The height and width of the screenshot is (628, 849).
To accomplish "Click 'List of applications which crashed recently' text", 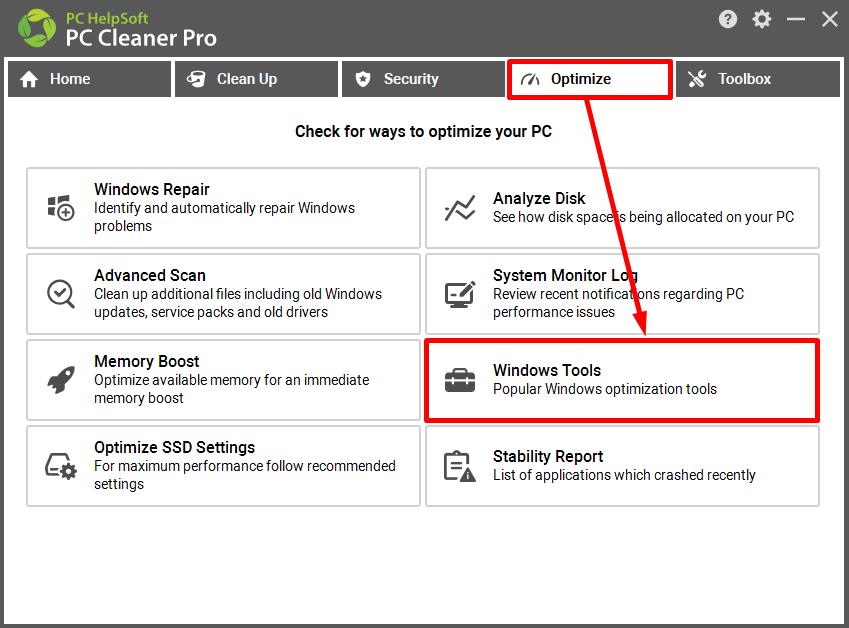I will click(624, 475).
